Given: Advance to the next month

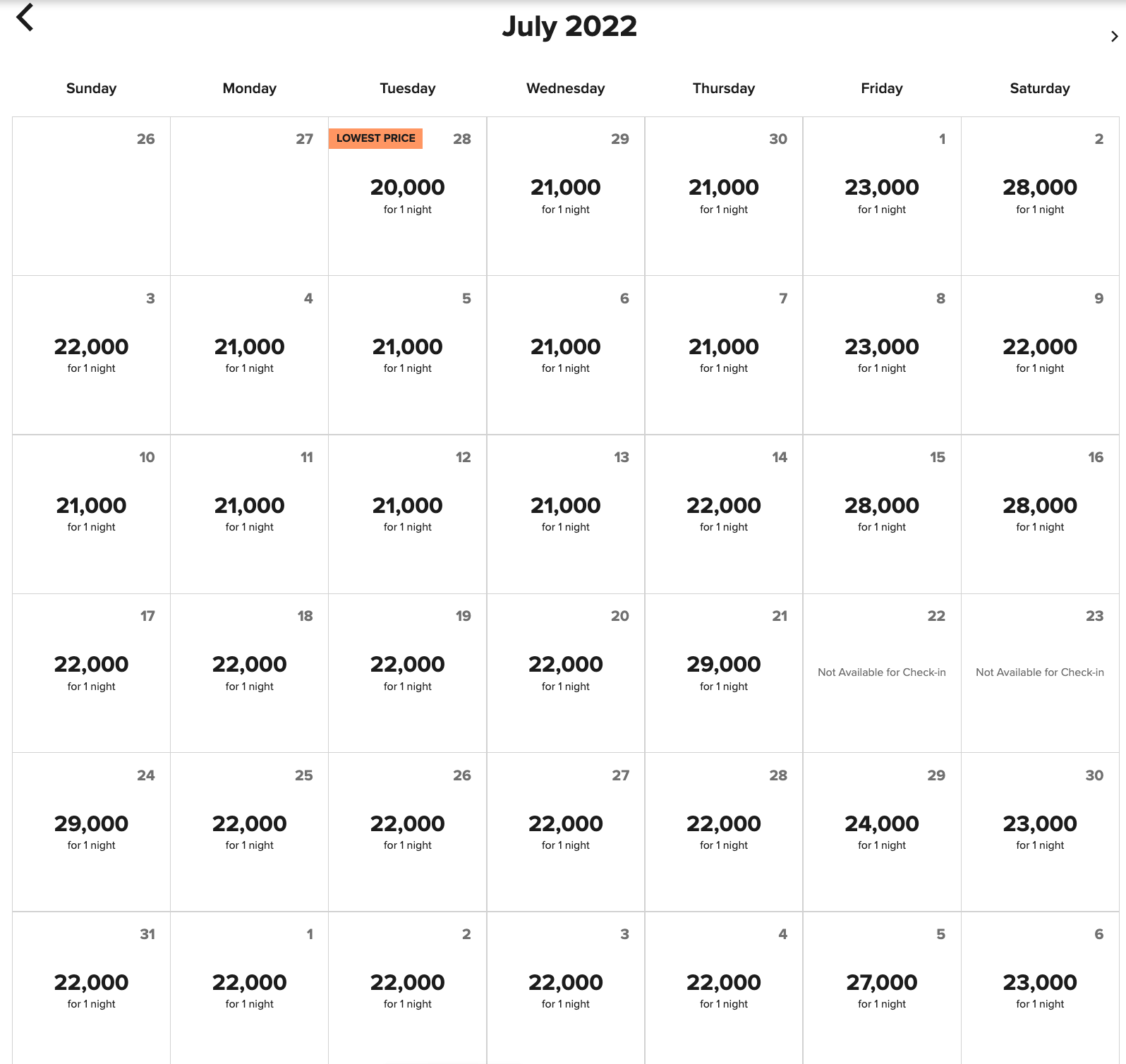Looking at the screenshot, I should (x=1114, y=37).
